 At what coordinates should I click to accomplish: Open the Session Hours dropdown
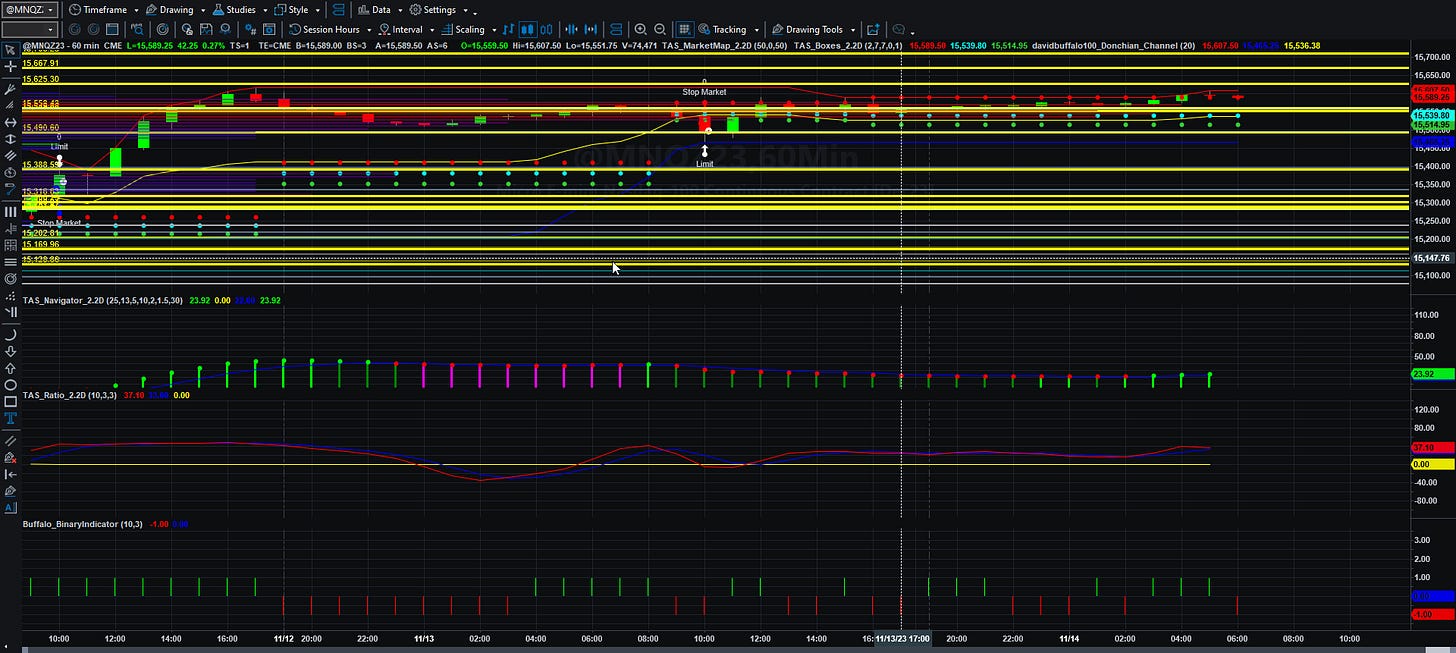click(331, 29)
